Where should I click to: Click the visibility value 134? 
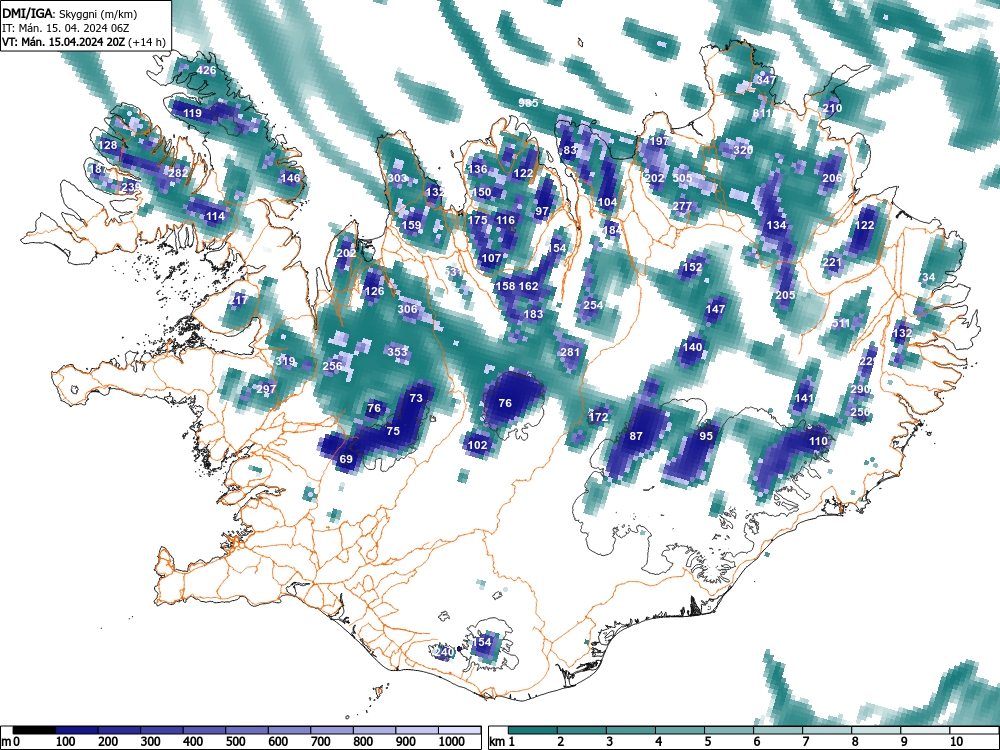click(x=776, y=225)
